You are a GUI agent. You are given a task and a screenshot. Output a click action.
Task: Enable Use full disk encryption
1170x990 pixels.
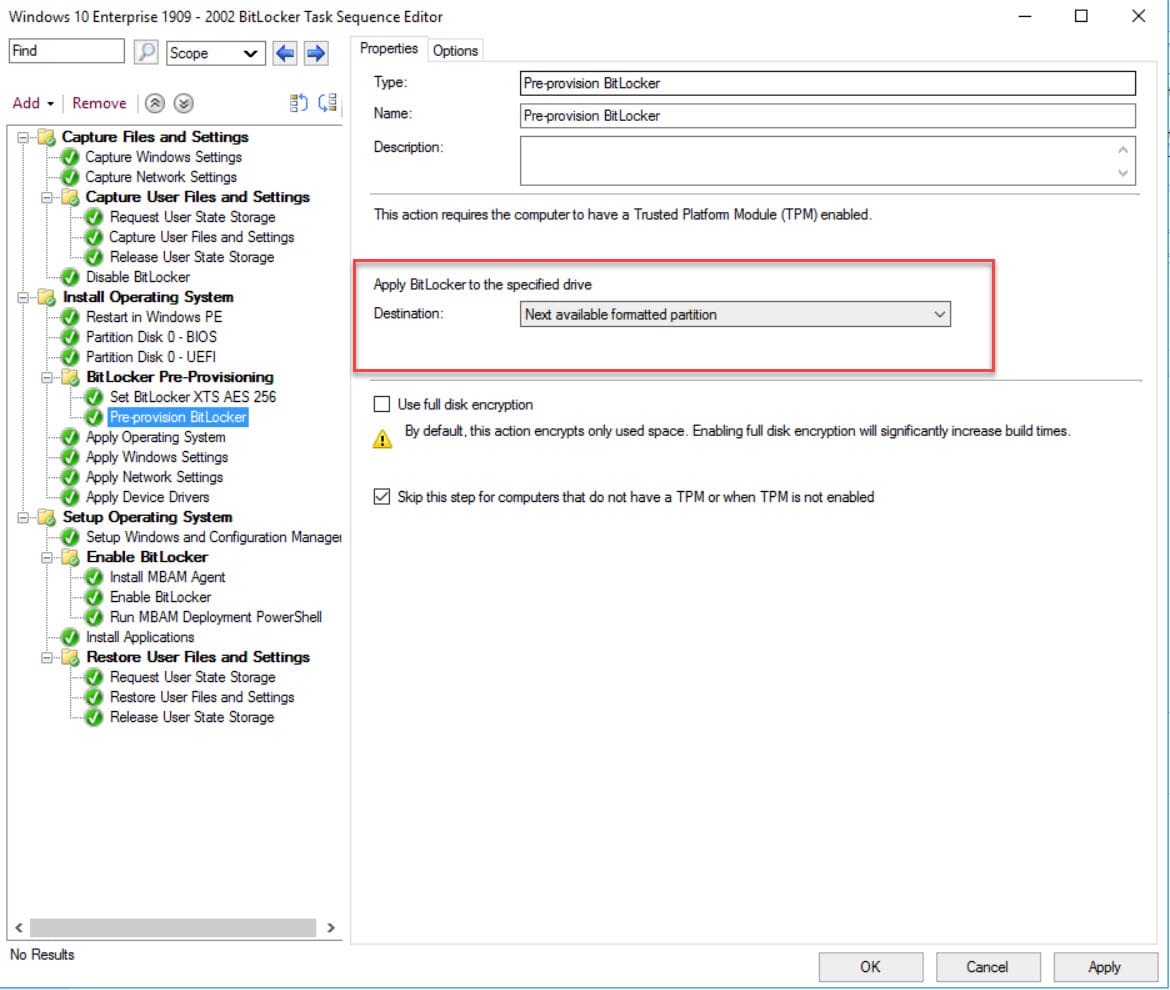381,405
